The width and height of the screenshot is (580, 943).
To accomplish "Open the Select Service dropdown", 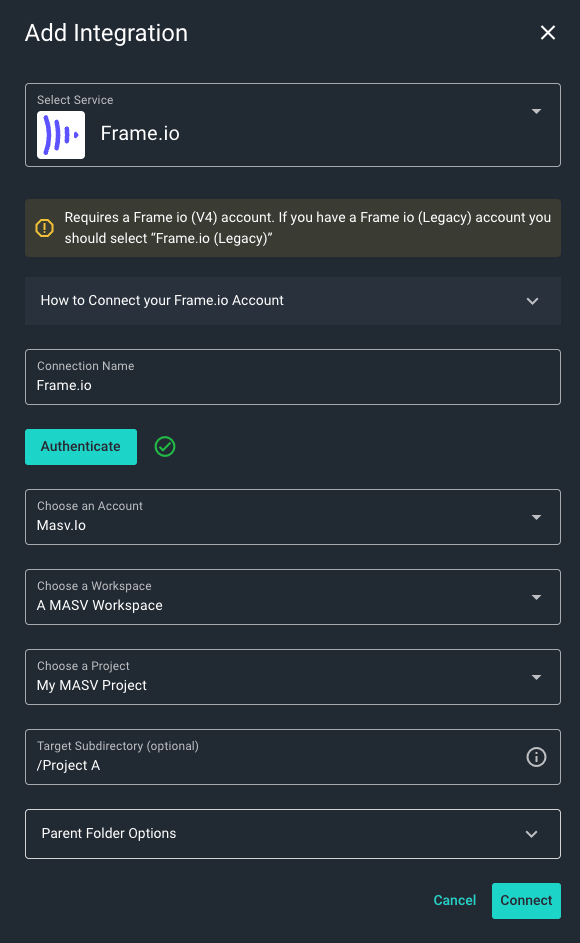I will (290, 124).
